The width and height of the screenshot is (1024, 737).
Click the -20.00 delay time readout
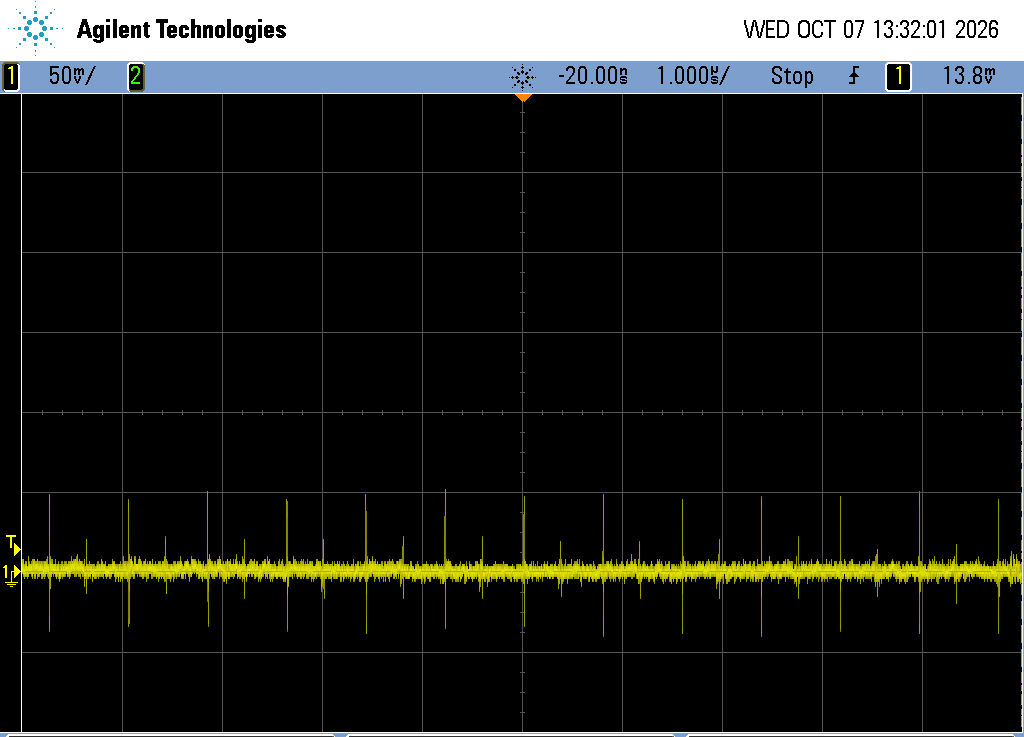pyautogui.click(x=593, y=76)
